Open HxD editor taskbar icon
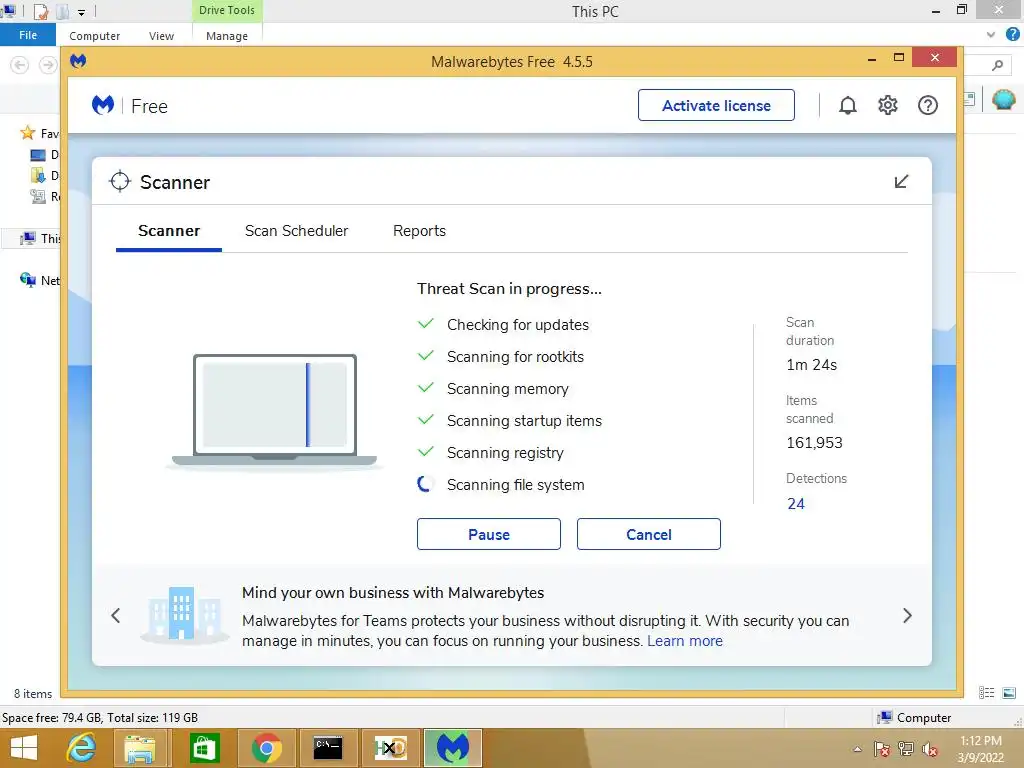The height and width of the screenshot is (768, 1024). point(391,748)
